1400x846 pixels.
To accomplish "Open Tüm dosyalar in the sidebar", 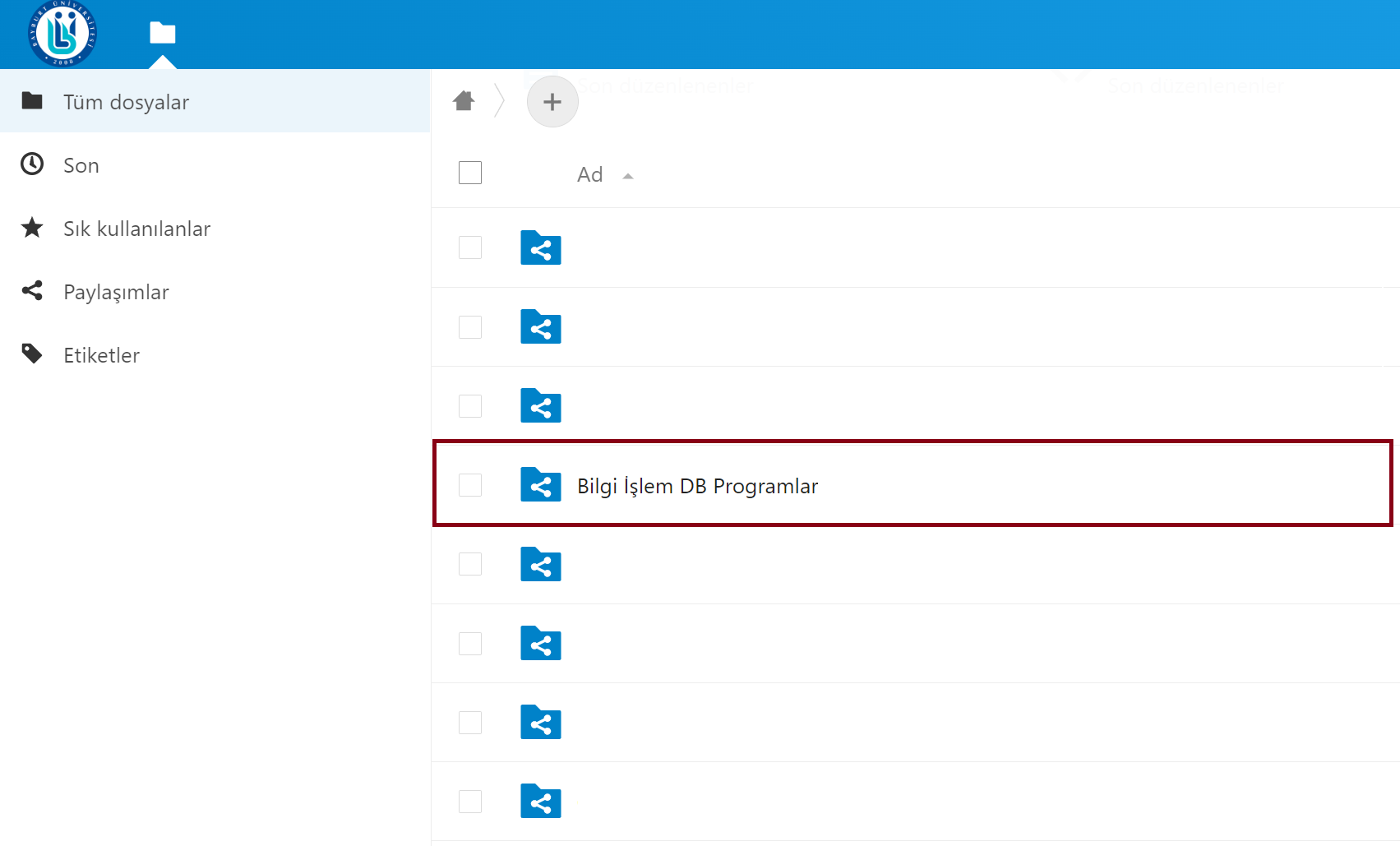I will pyautogui.click(x=126, y=102).
